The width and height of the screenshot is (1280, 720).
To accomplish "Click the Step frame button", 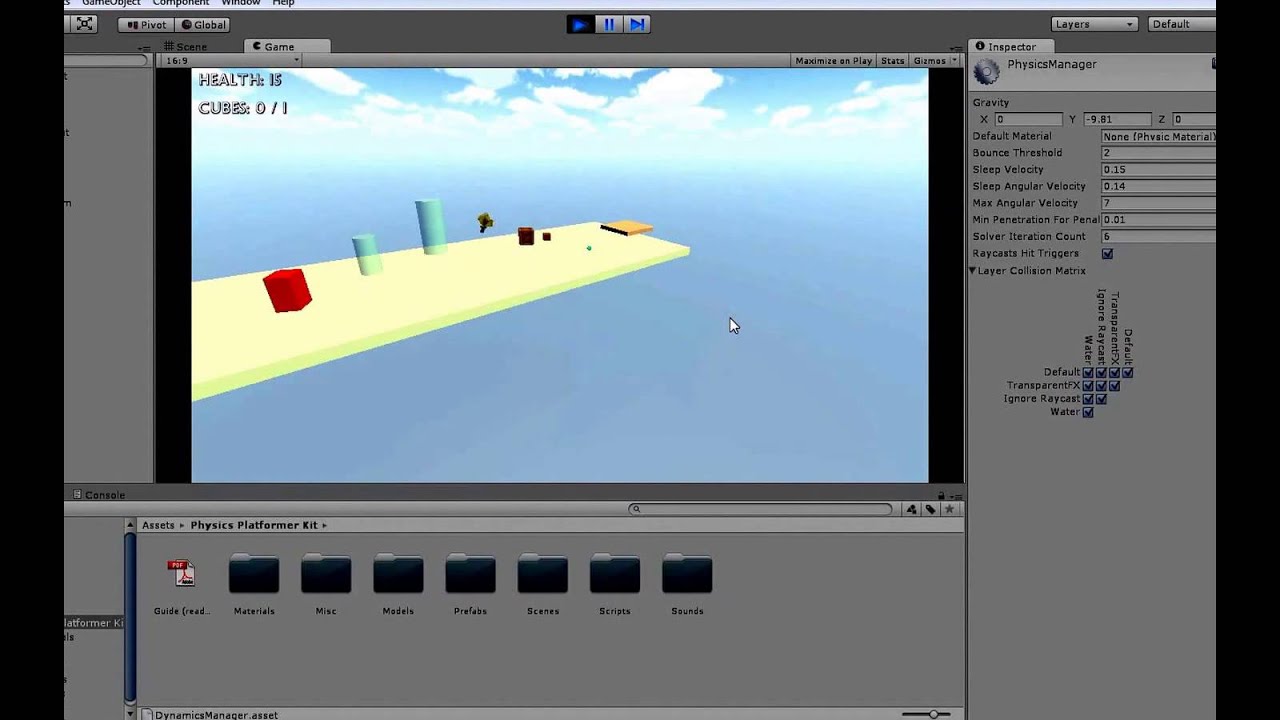I will (x=638, y=24).
